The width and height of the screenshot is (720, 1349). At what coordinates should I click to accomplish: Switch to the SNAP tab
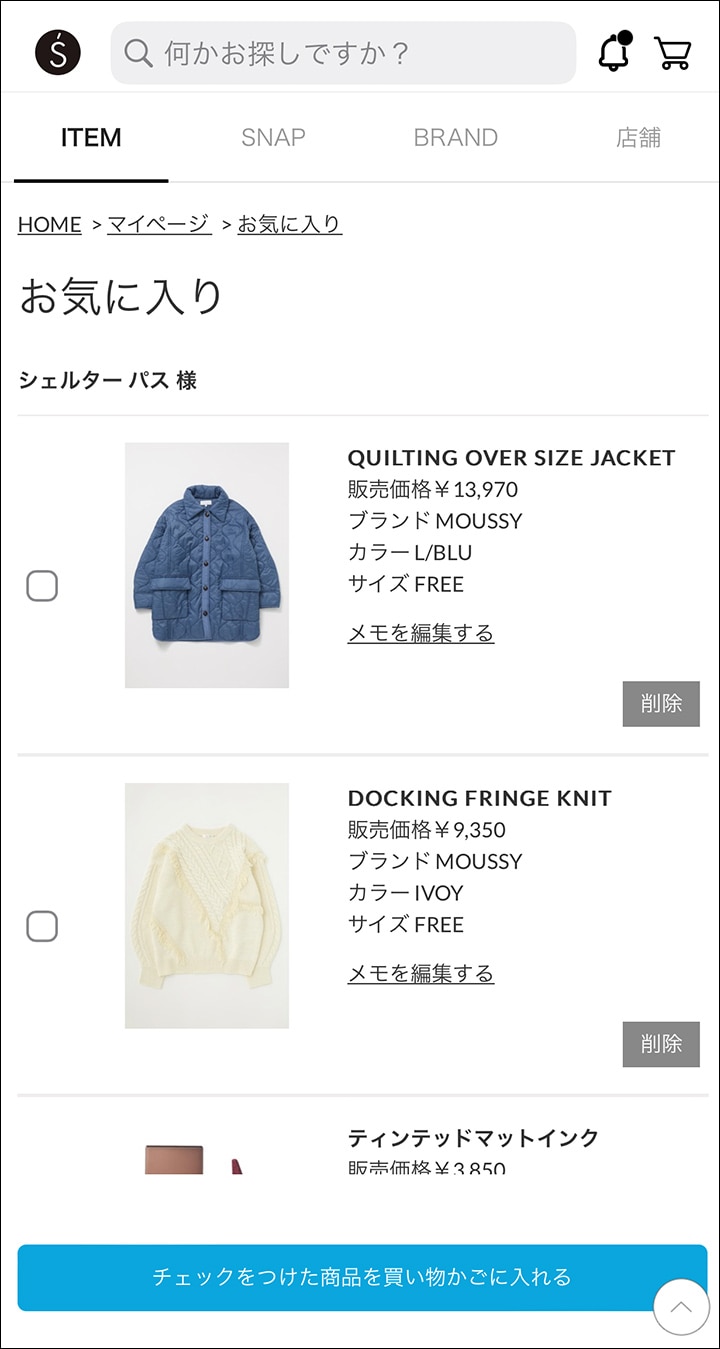(x=273, y=138)
